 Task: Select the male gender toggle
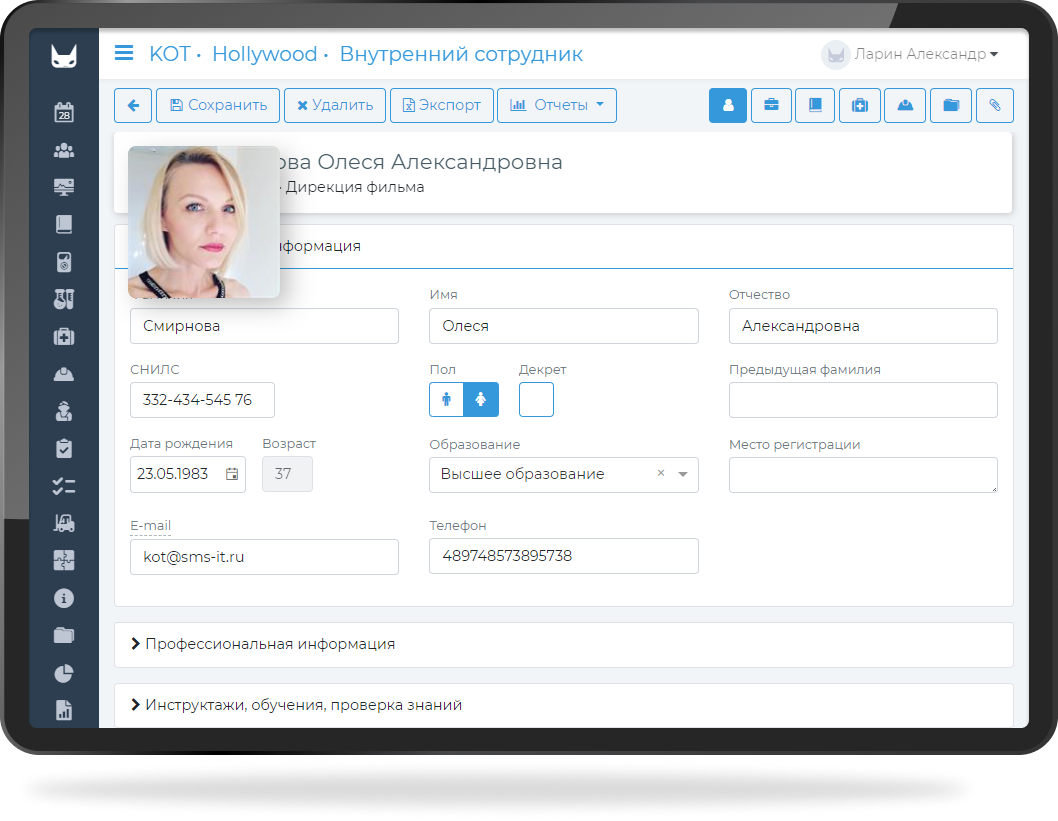pos(447,399)
